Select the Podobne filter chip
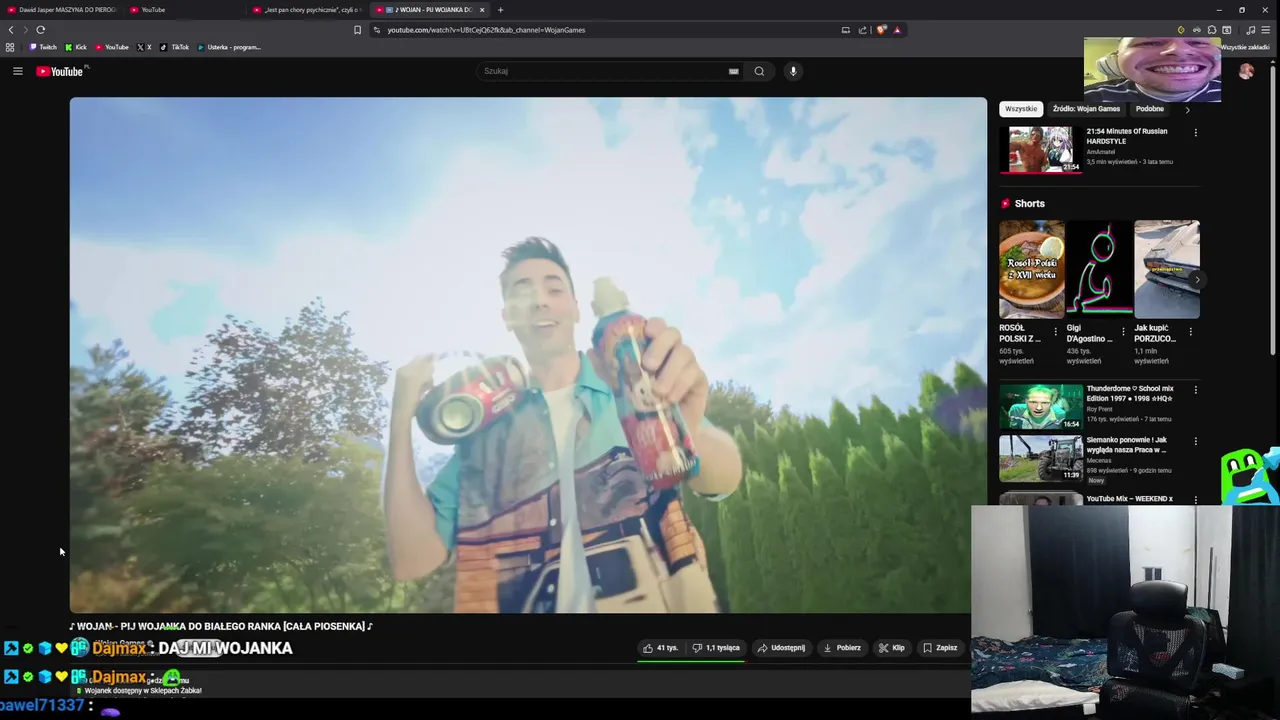 click(1150, 109)
